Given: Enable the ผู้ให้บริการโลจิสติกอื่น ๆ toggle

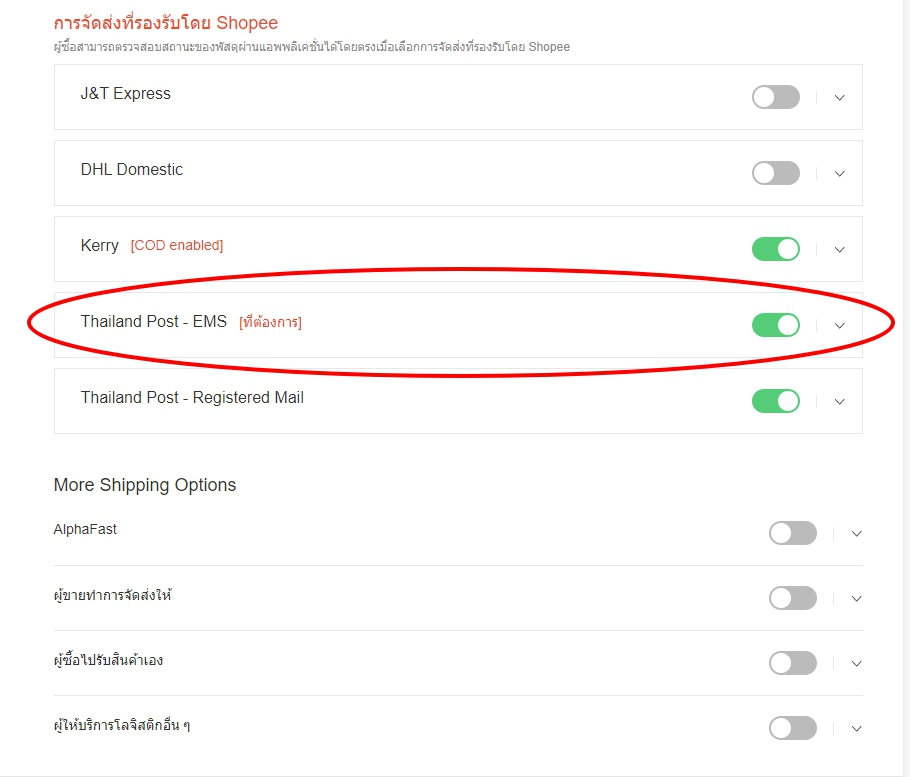Looking at the screenshot, I should point(793,728).
